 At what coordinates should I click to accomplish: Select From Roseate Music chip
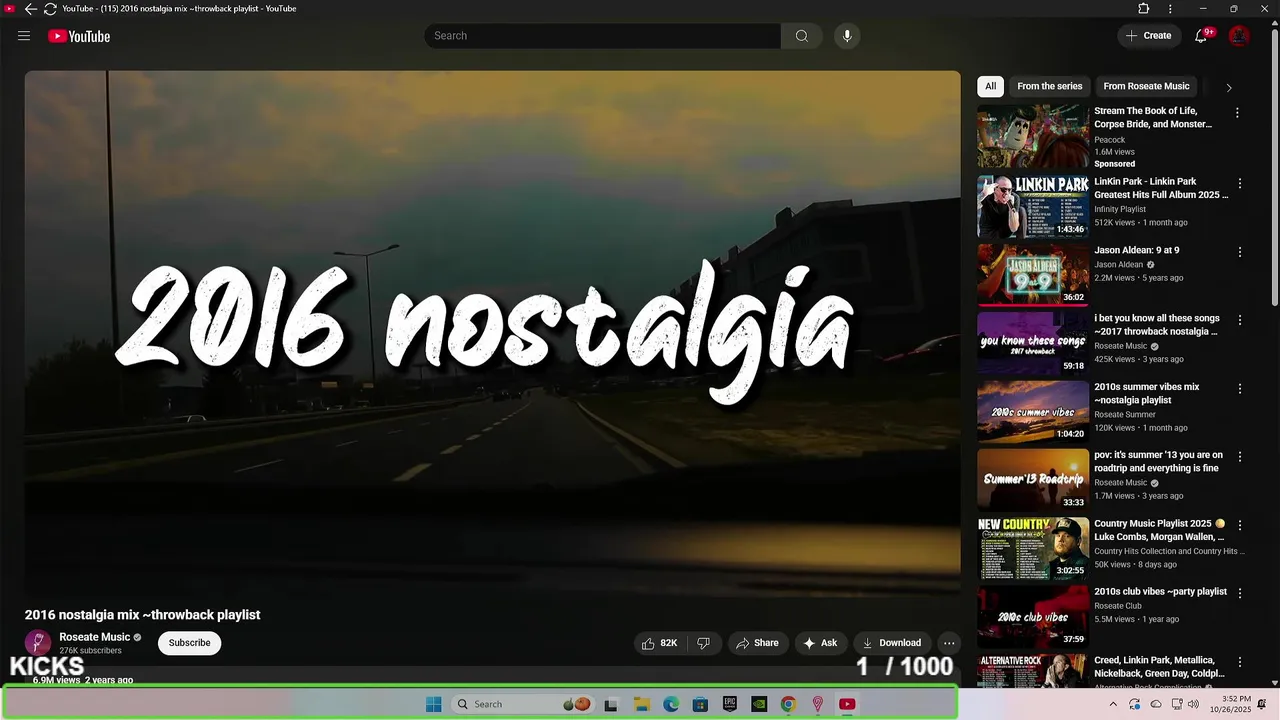coord(1146,86)
